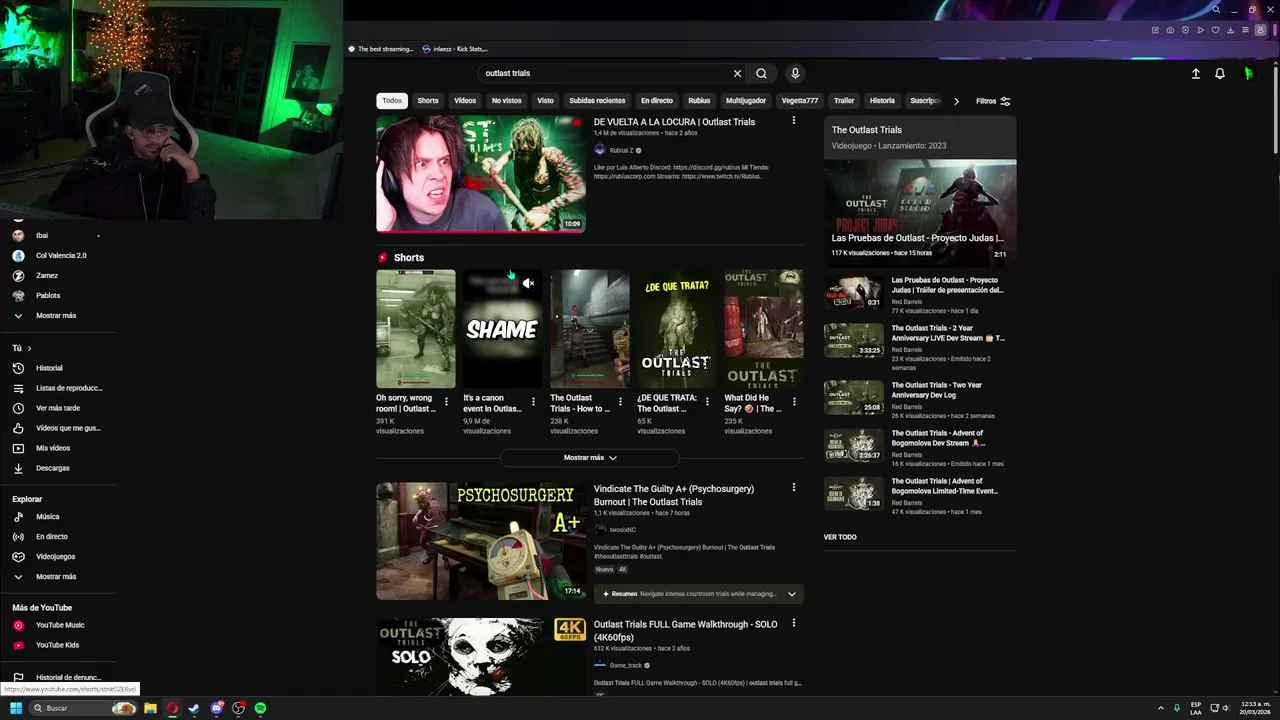The height and width of the screenshot is (720, 1280).
Task: Open options for FULL Game Walkthrough video
Action: click(x=794, y=623)
